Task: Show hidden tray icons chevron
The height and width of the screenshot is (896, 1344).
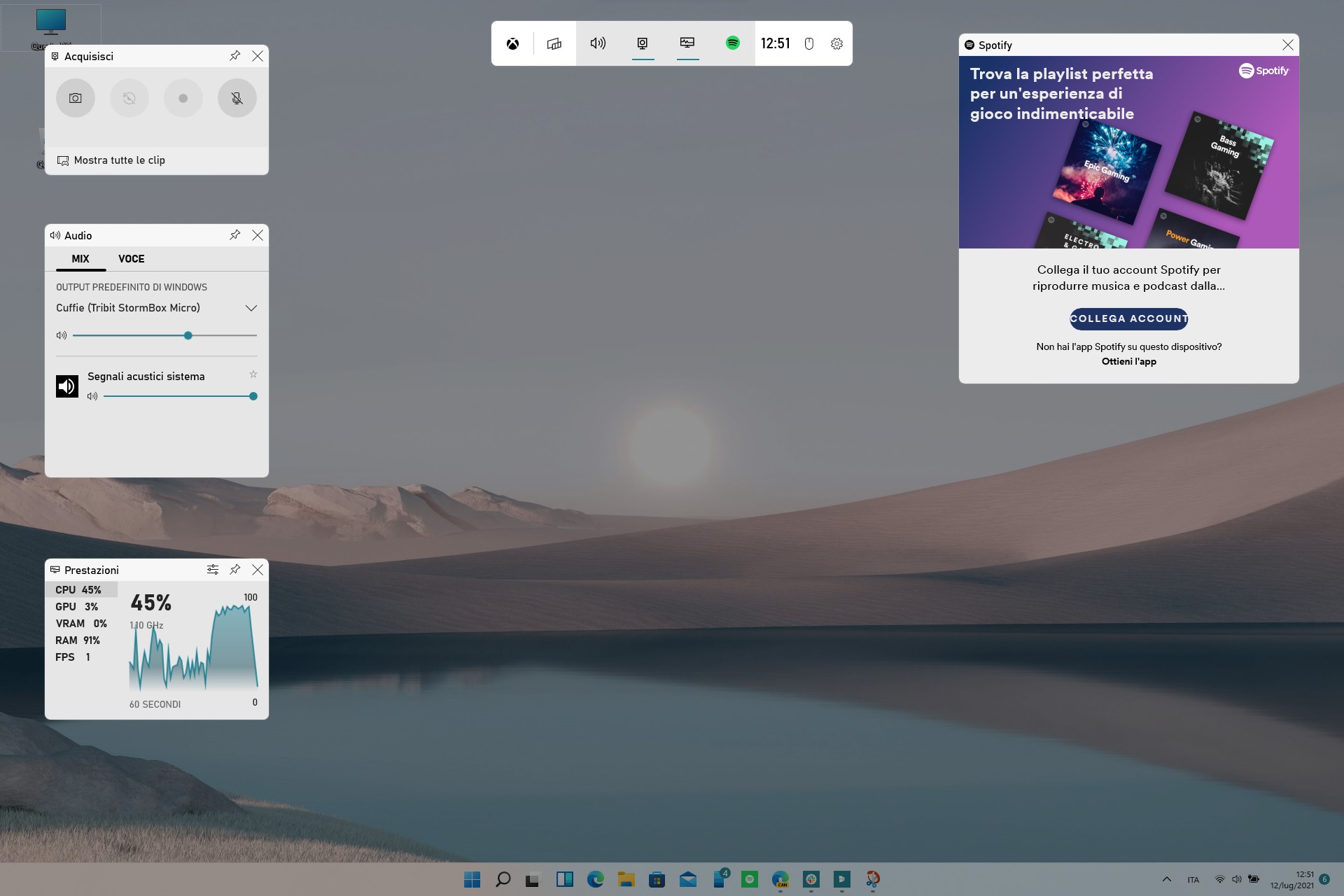Action: tap(1167, 879)
